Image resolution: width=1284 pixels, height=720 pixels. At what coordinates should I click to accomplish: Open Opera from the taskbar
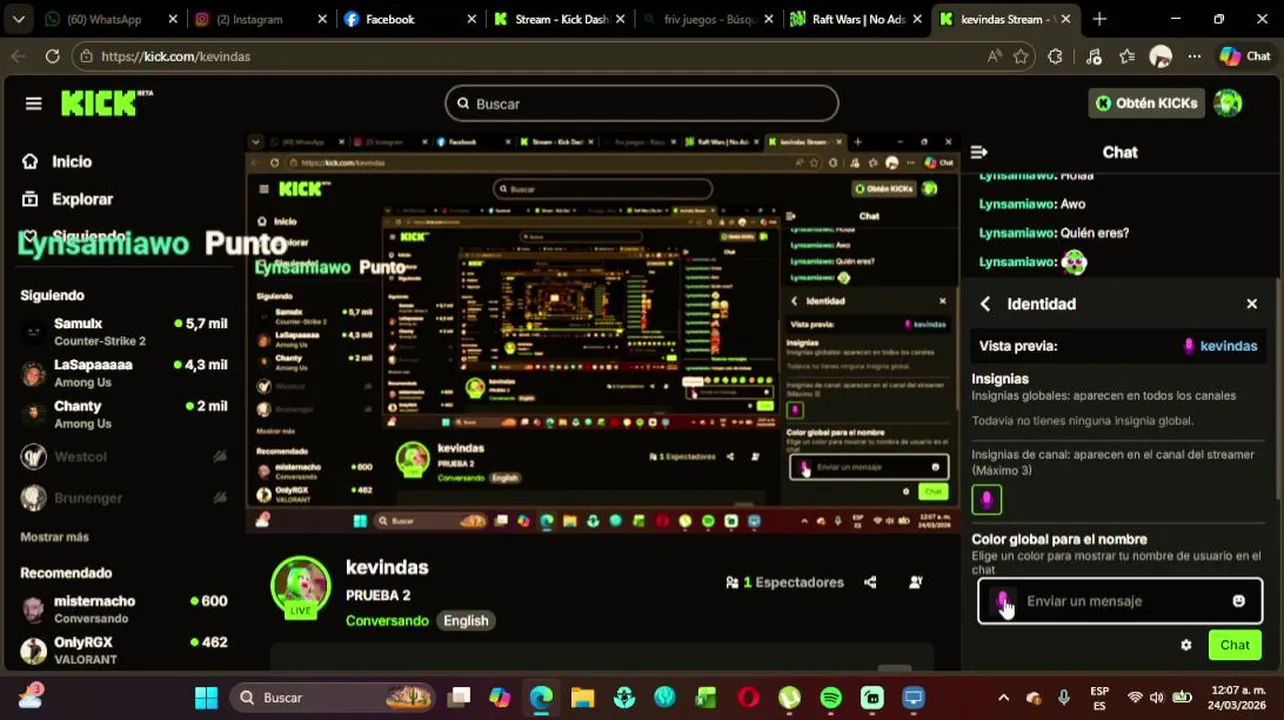tap(748, 697)
